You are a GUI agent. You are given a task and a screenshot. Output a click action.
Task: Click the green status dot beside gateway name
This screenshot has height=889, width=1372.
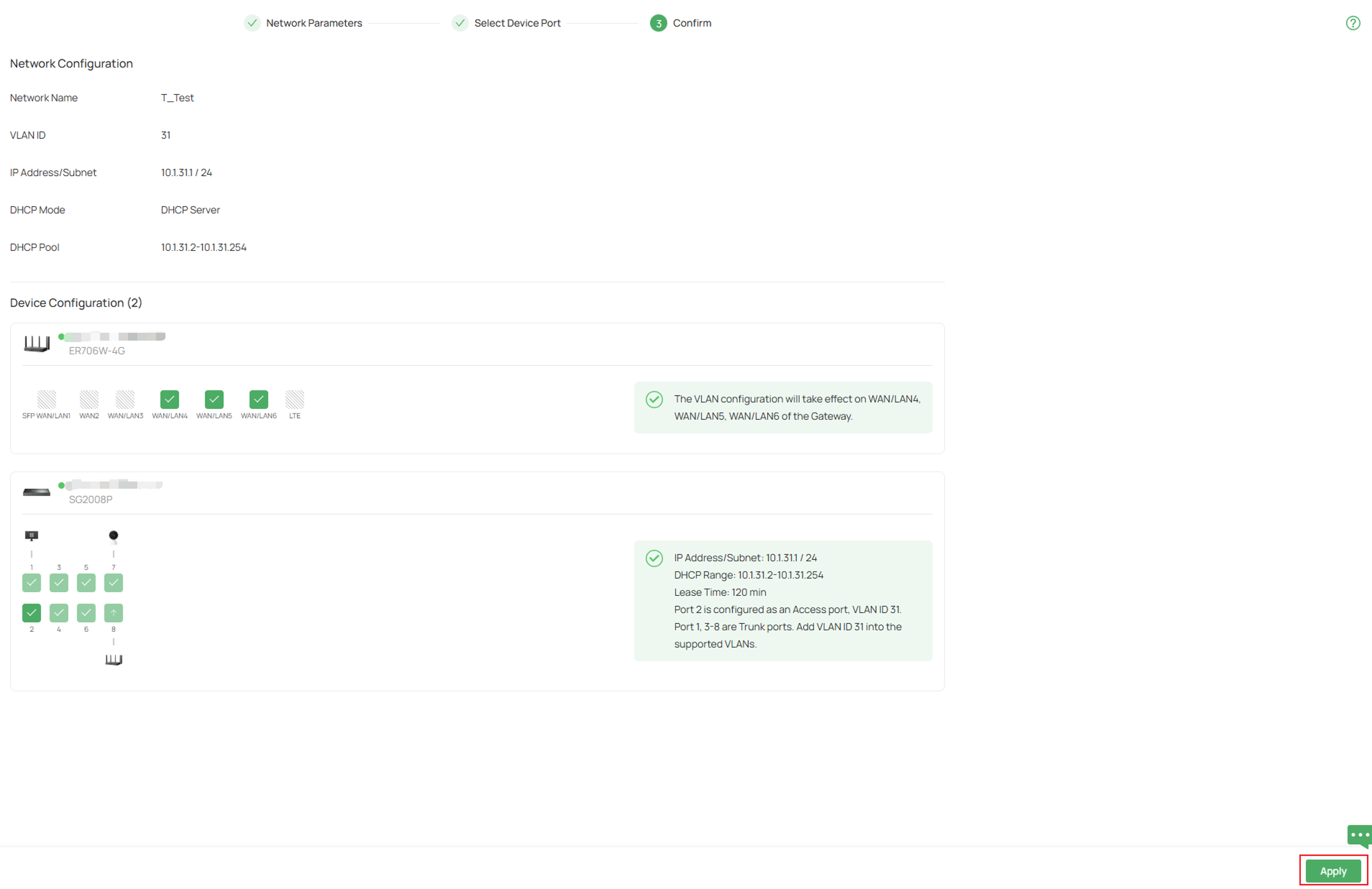point(61,337)
